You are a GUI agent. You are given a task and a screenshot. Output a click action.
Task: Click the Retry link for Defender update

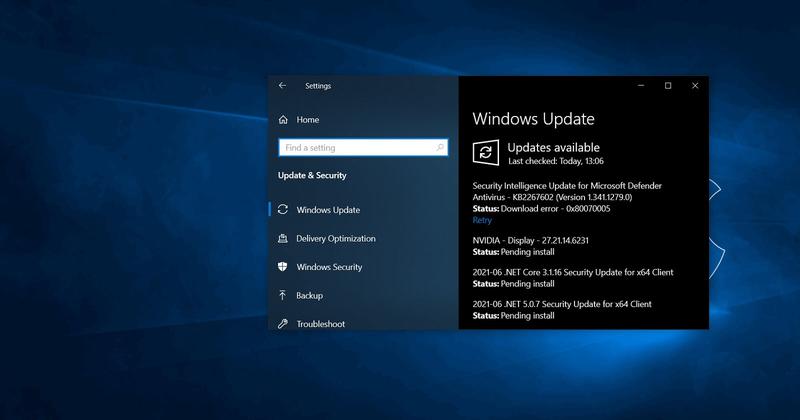482,220
